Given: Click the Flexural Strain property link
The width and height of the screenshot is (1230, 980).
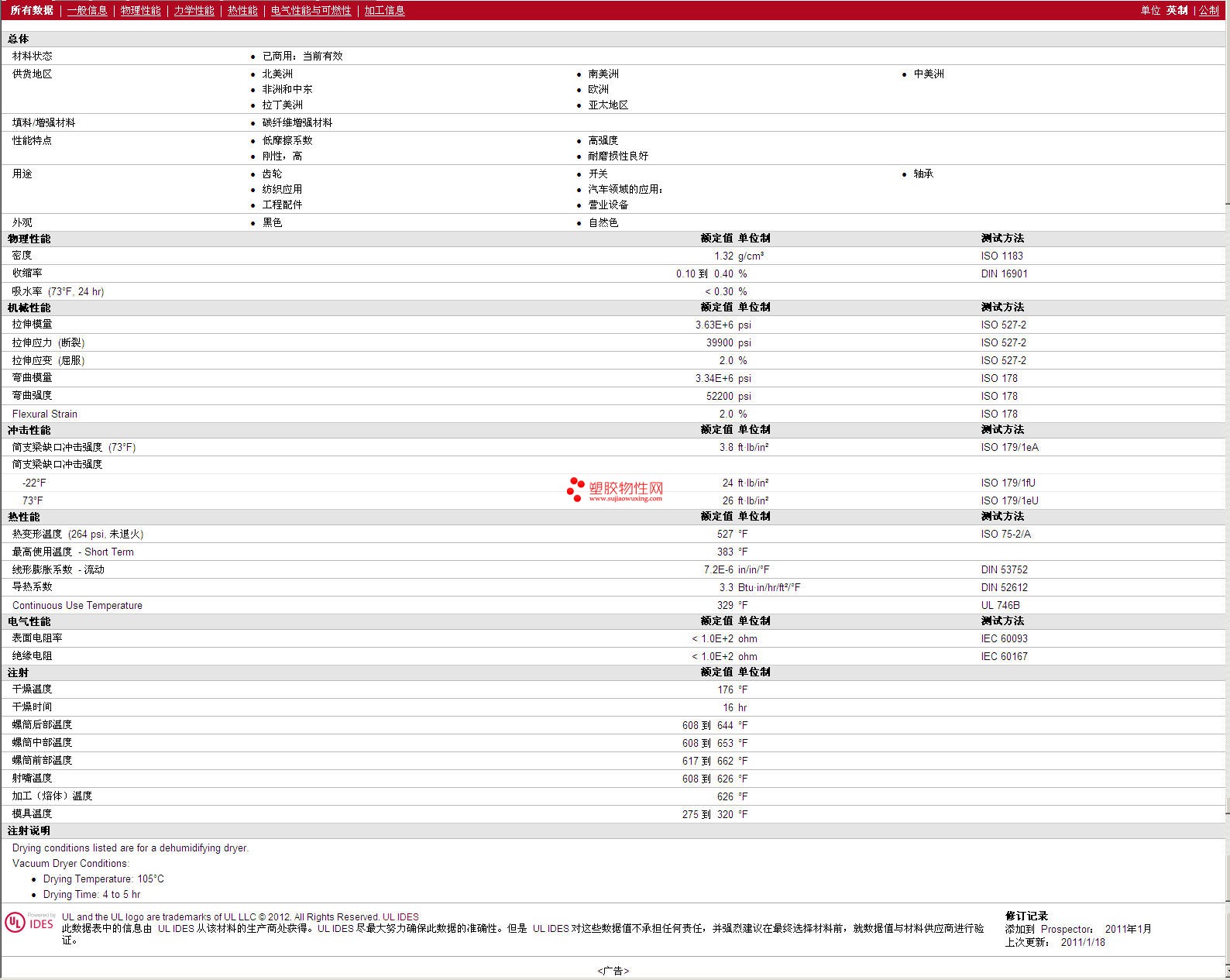Looking at the screenshot, I should click(45, 414).
